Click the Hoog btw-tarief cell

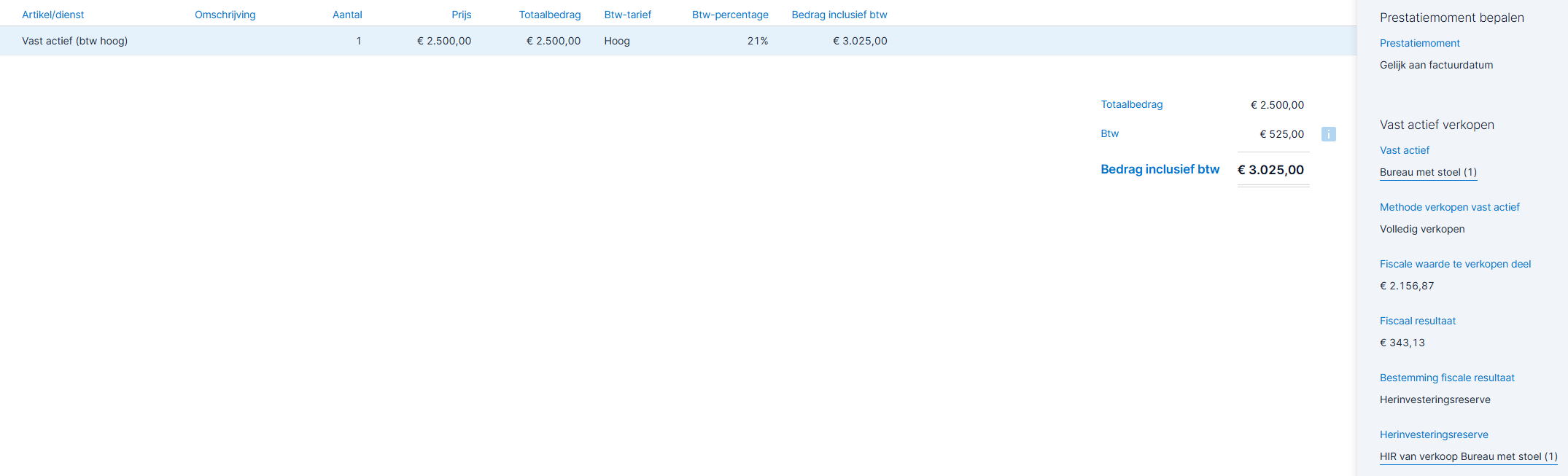(x=617, y=41)
